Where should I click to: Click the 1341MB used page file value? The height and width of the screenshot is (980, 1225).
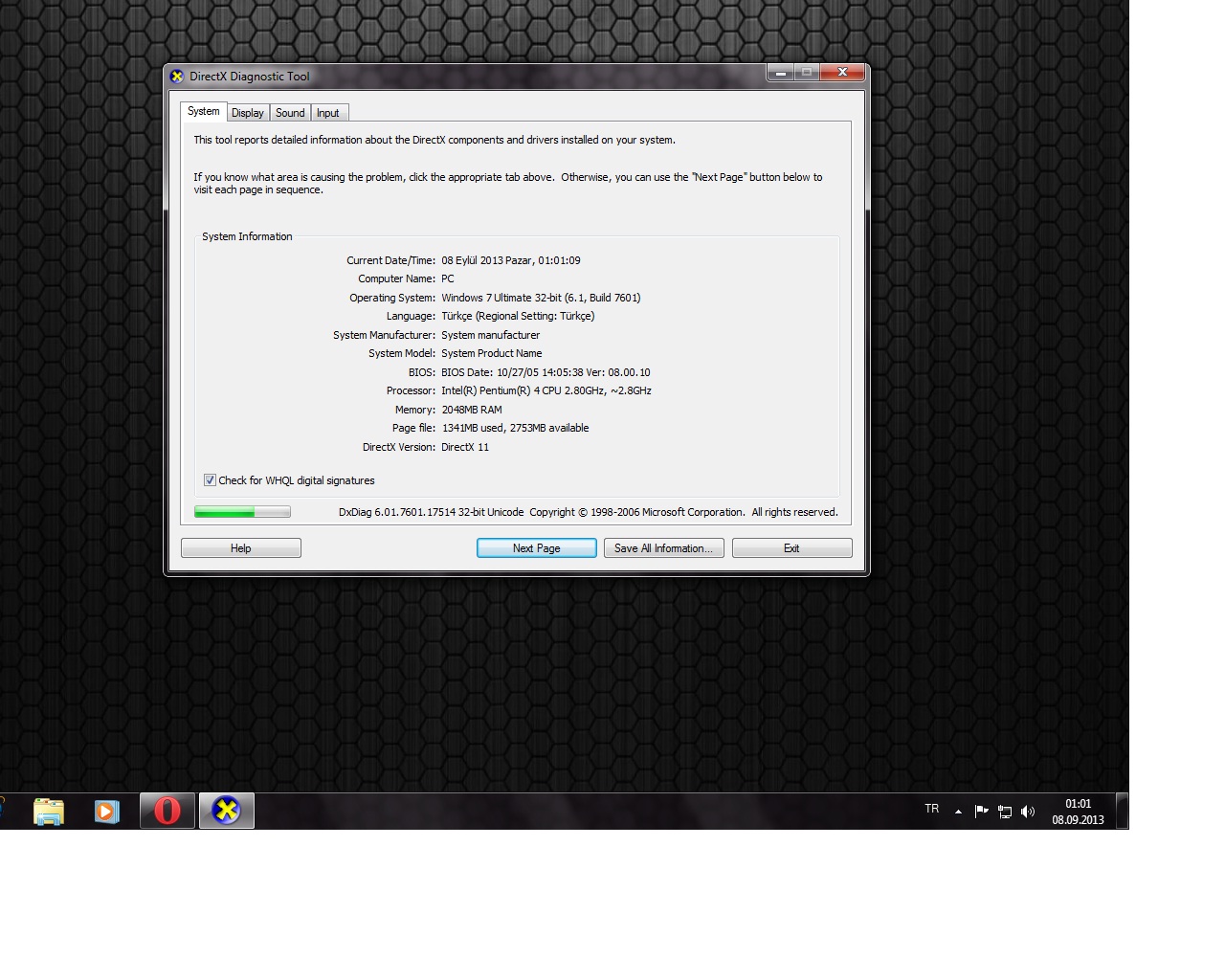[x=515, y=428]
